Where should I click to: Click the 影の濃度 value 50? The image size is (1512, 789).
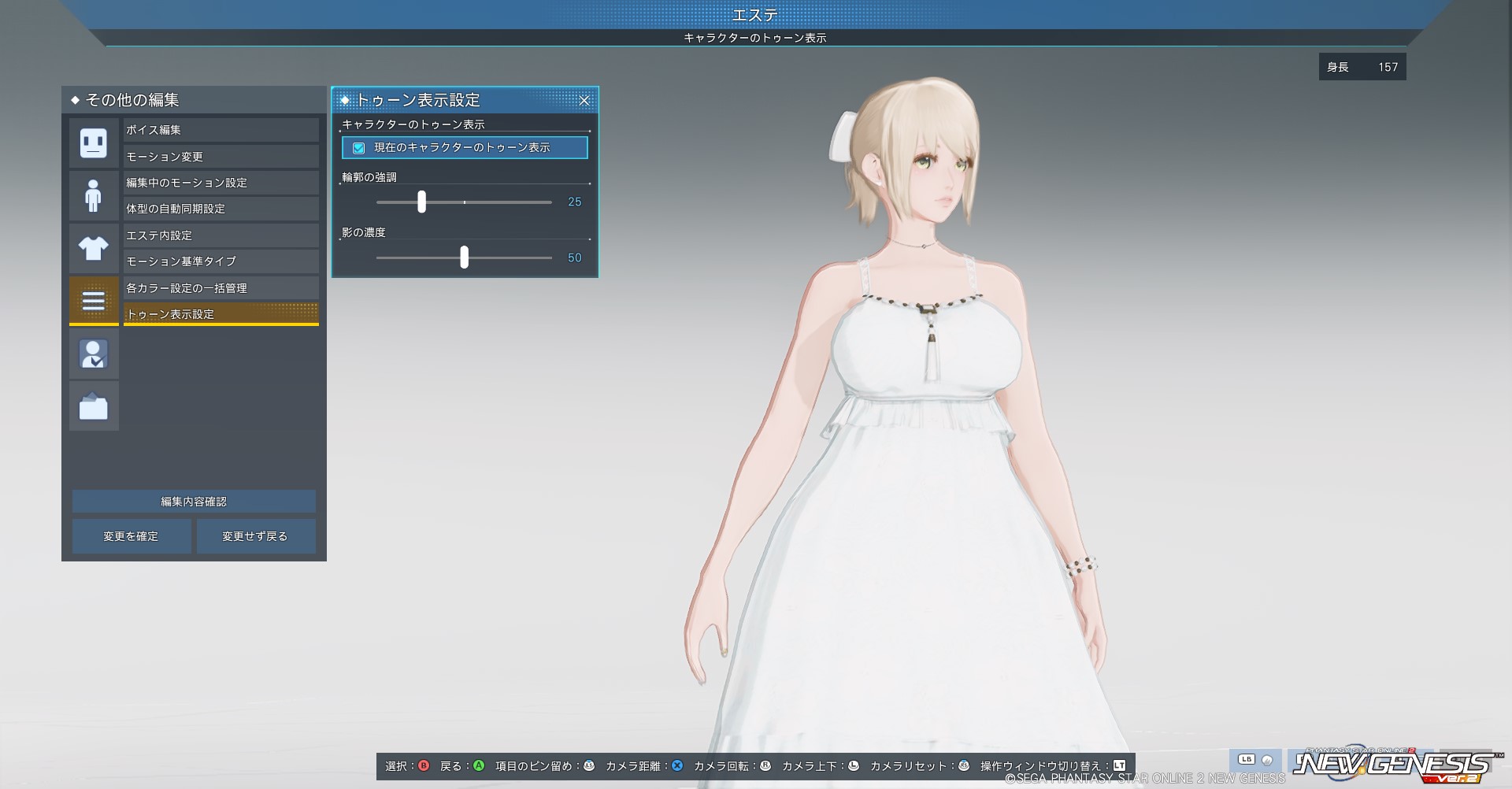tap(575, 258)
